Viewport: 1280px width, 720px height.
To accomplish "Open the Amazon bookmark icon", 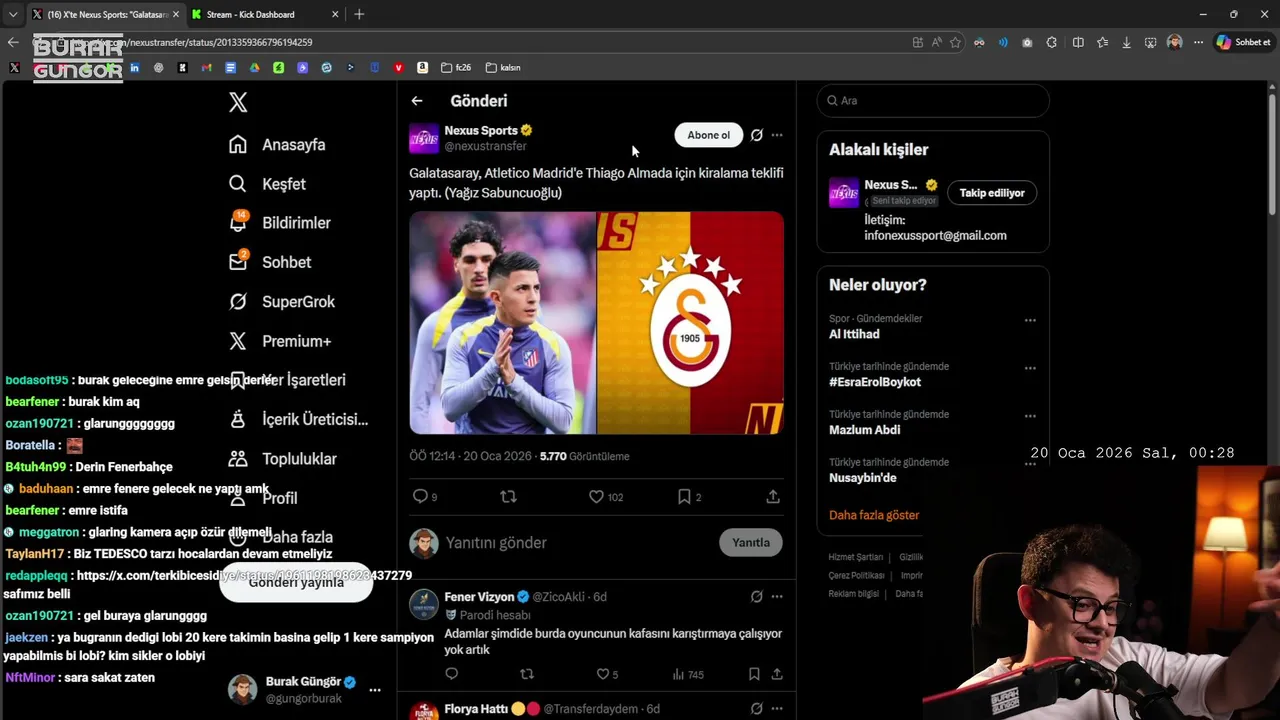I will (x=423, y=67).
